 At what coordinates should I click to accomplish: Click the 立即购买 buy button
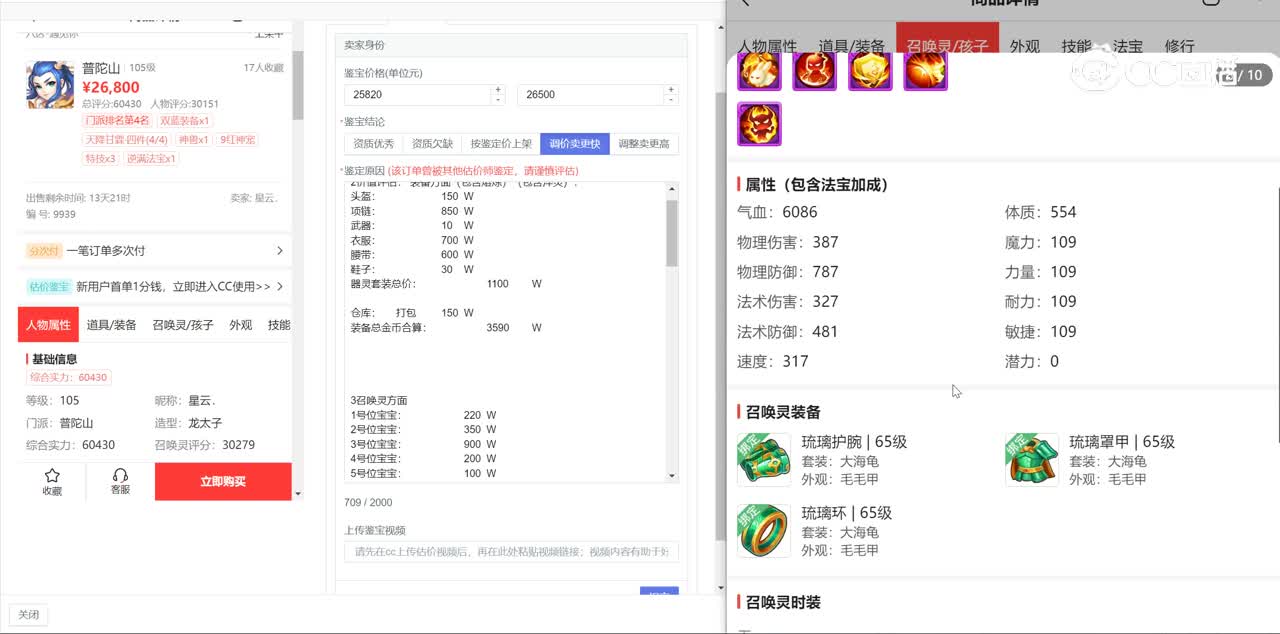click(223, 481)
